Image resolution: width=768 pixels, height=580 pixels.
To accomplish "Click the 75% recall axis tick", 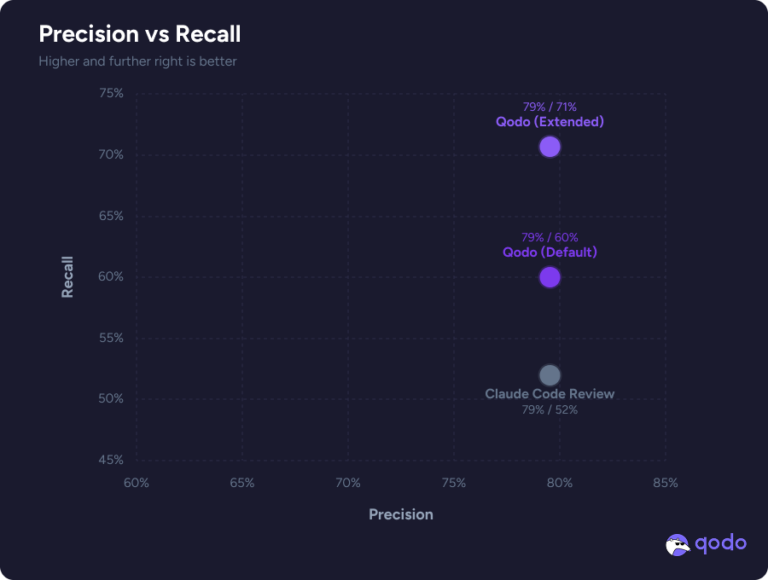I will pos(111,93).
